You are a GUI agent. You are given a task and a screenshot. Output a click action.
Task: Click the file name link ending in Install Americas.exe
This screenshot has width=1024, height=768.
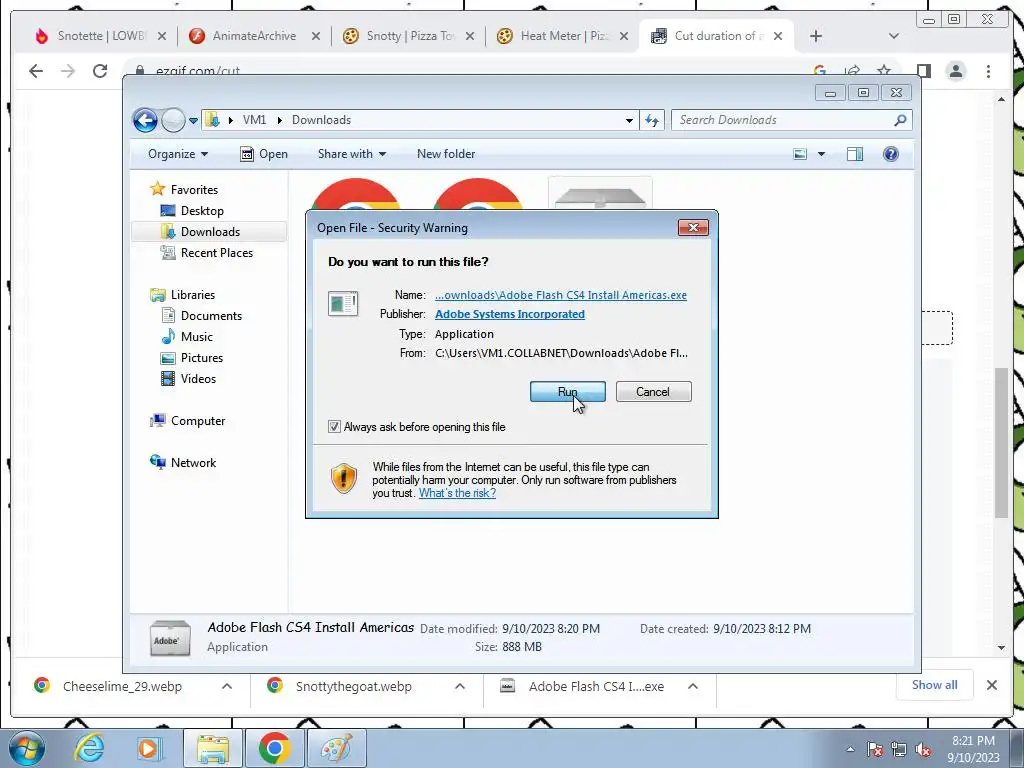coord(561,295)
